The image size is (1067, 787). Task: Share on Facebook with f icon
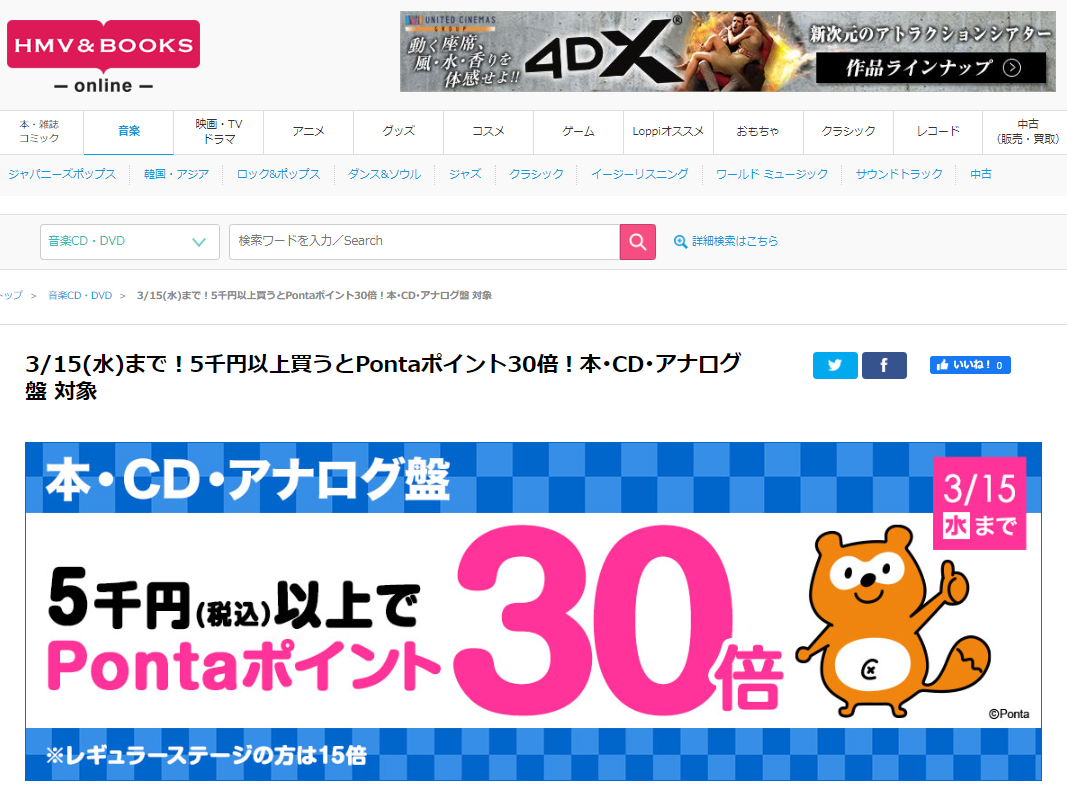[884, 365]
